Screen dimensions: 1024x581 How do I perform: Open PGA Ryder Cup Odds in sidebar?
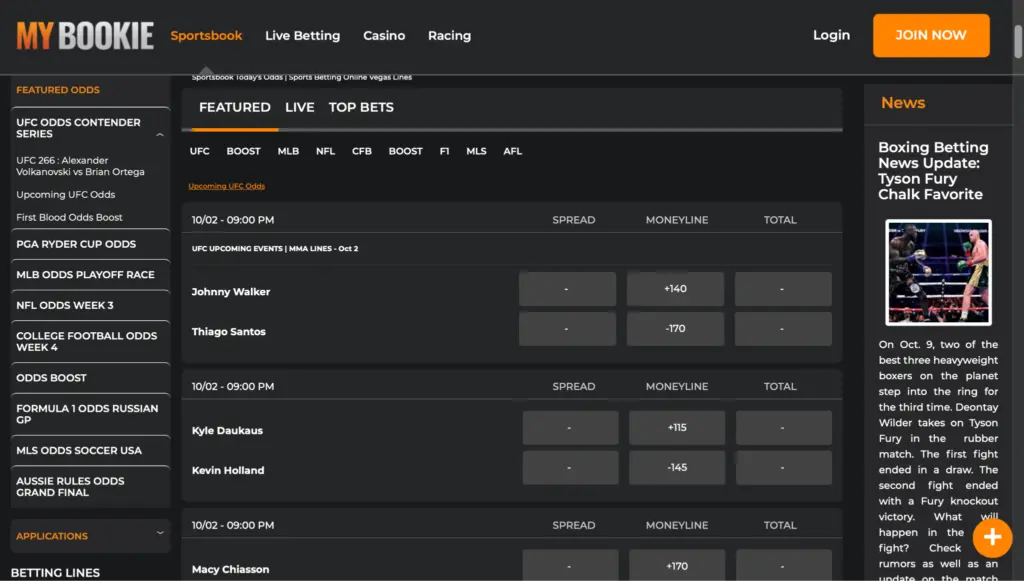click(x=76, y=244)
